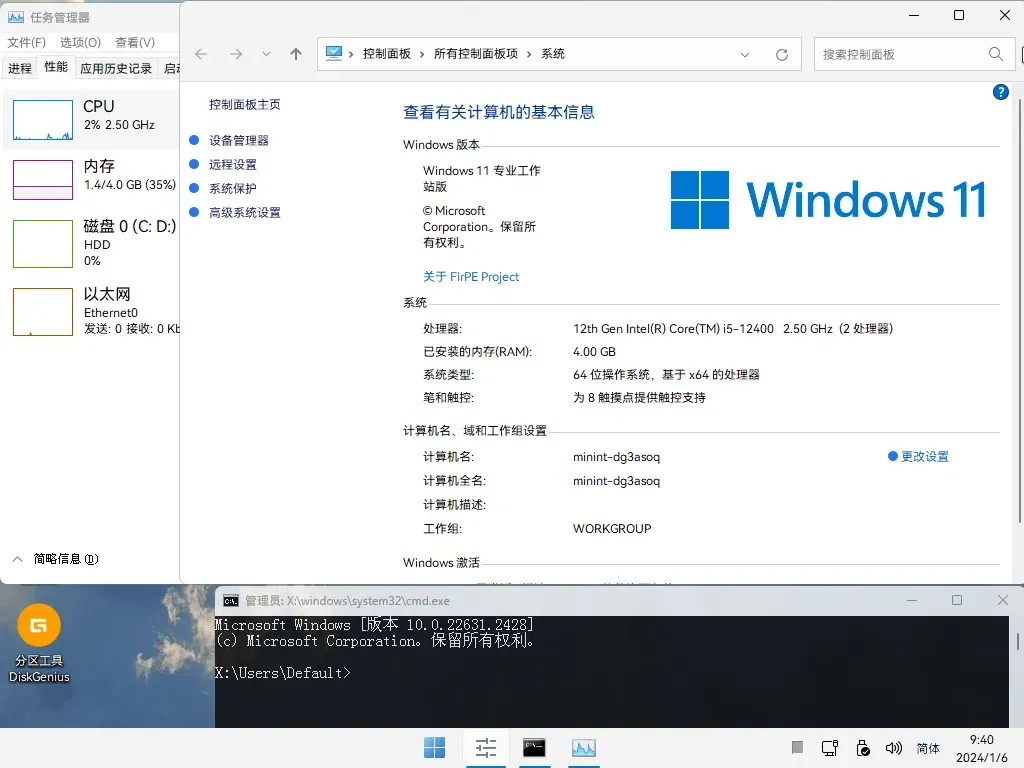Click the 搜索控制面板 search field
Screen dimensions: 1024x768
click(900, 54)
